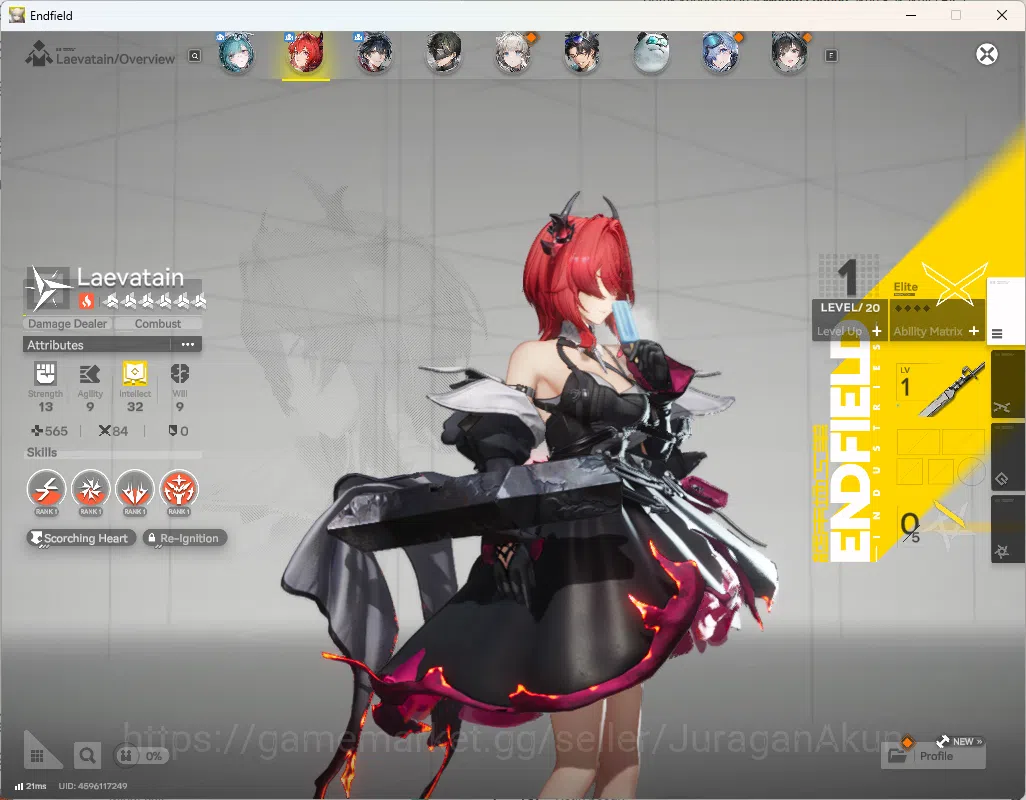This screenshot has height=800, width=1026.
Task: Open the round empty tactical item slot
Action: (x=971, y=472)
